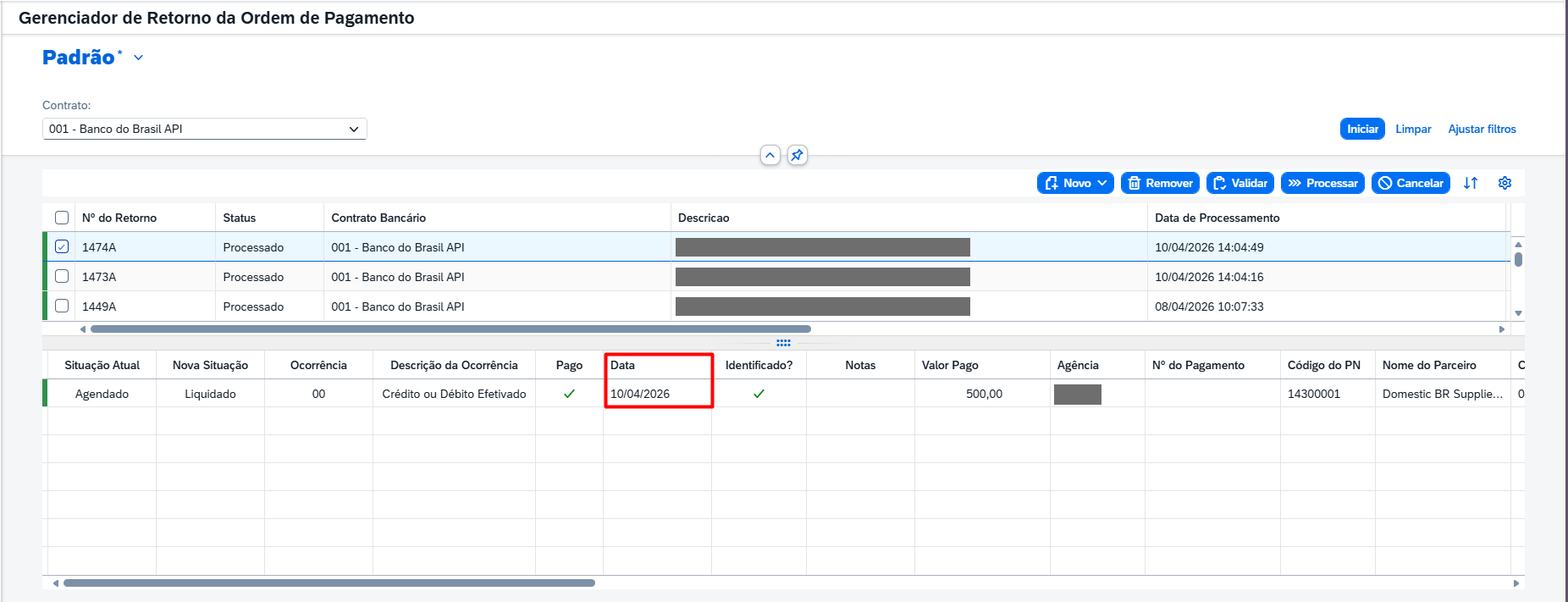The width and height of the screenshot is (1568, 602).
Task: Collapse the filter header with chevron-up button
Action: tap(770, 155)
